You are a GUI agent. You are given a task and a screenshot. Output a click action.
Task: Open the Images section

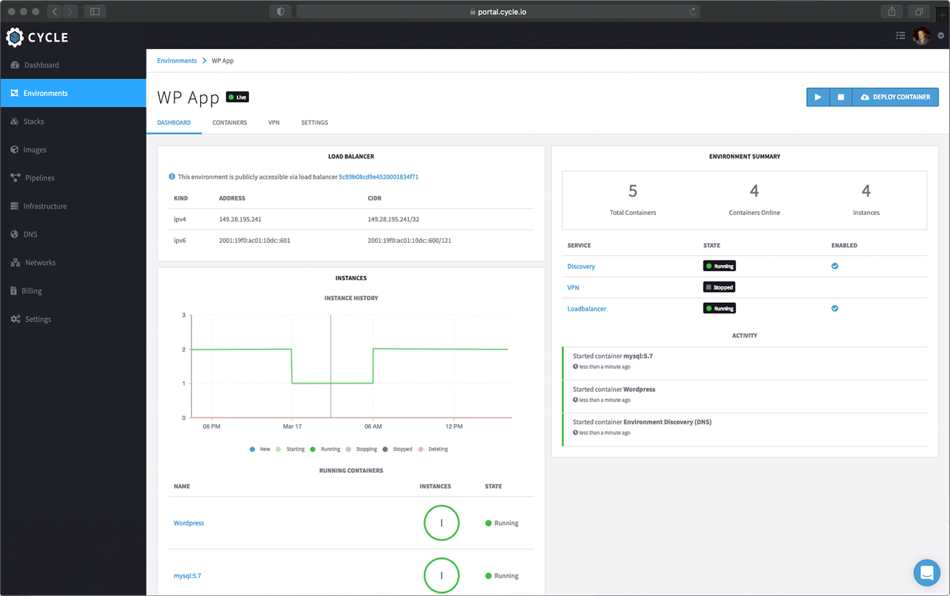(41, 149)
